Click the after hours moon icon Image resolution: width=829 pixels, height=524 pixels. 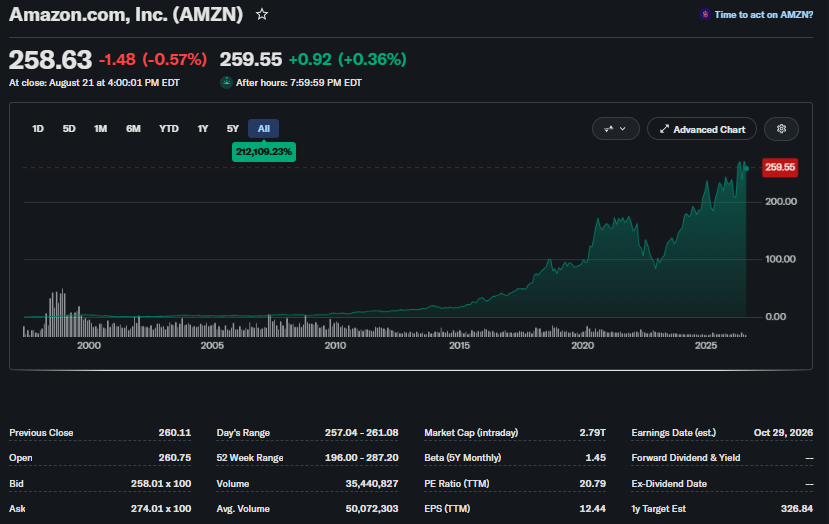(x=226, y=82)
